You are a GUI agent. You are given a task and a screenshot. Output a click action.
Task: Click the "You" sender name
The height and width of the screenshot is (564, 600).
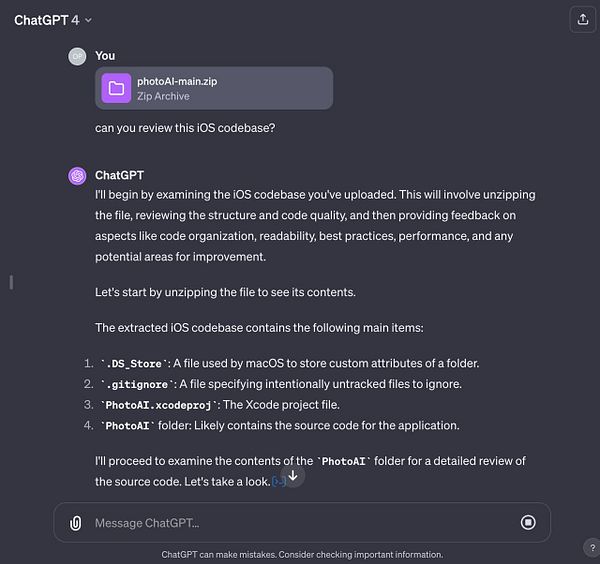point(105,56)
